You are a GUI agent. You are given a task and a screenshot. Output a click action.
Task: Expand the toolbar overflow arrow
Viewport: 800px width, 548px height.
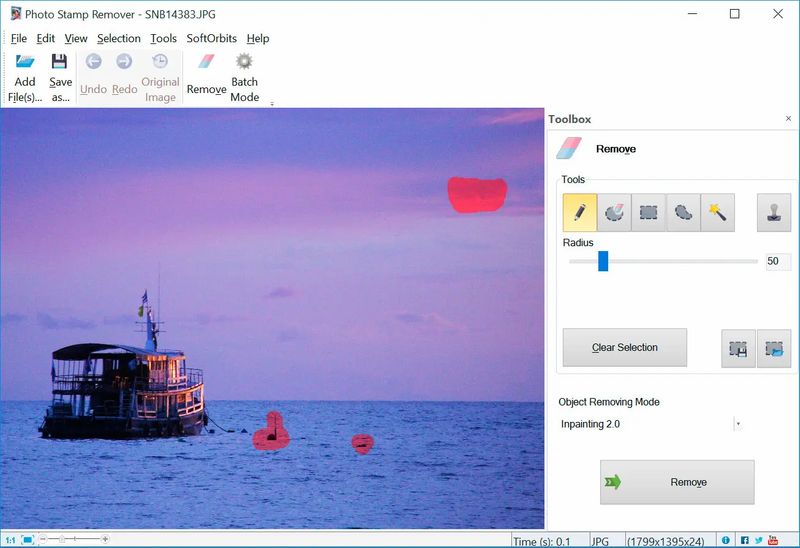pos(272,103)
